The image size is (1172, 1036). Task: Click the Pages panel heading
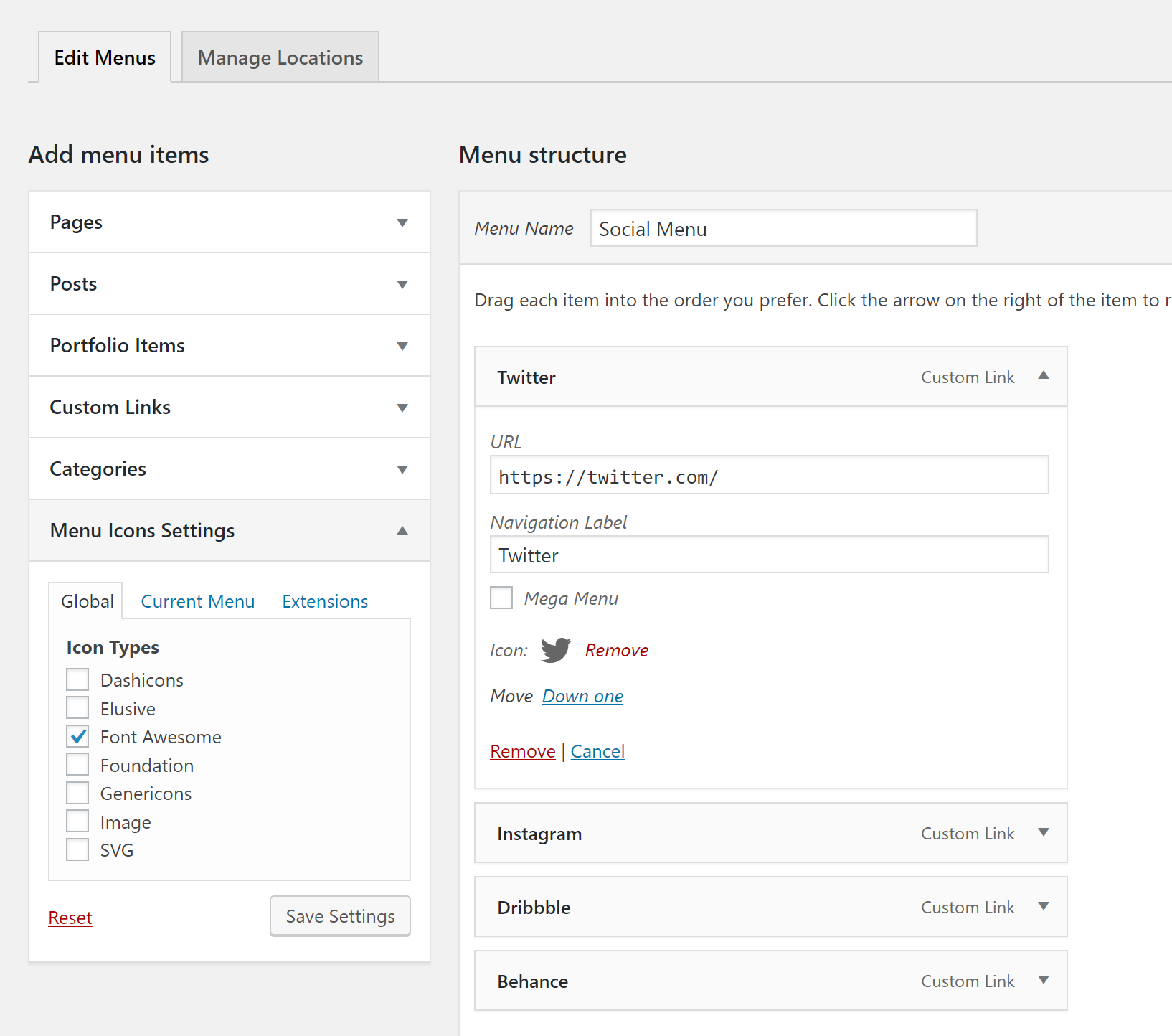pyautogui.click(x=76, y=222)
